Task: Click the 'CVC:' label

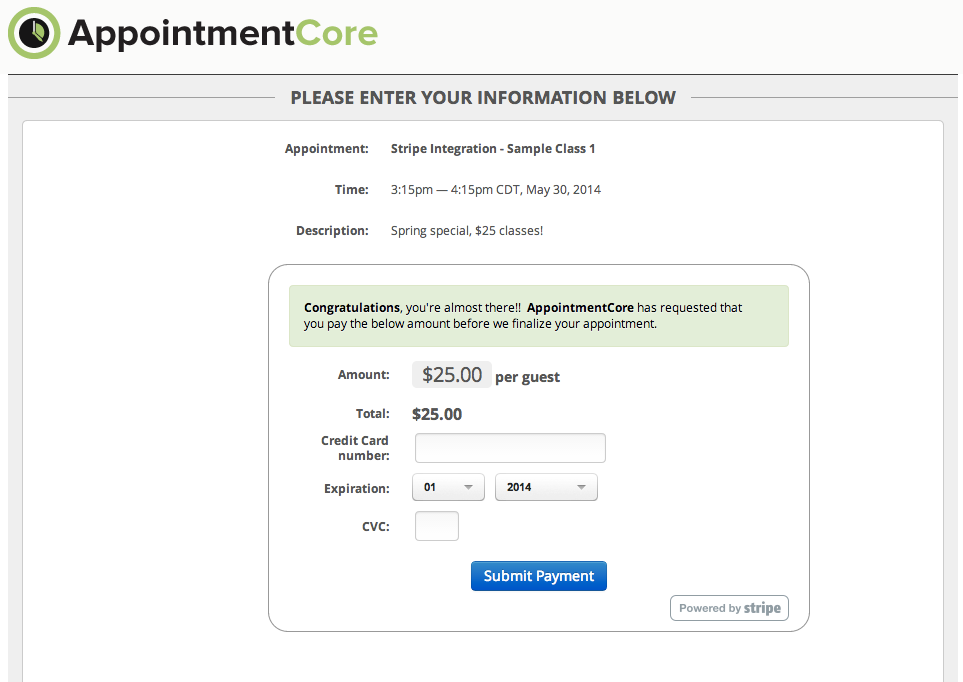Action: point(376,527)
